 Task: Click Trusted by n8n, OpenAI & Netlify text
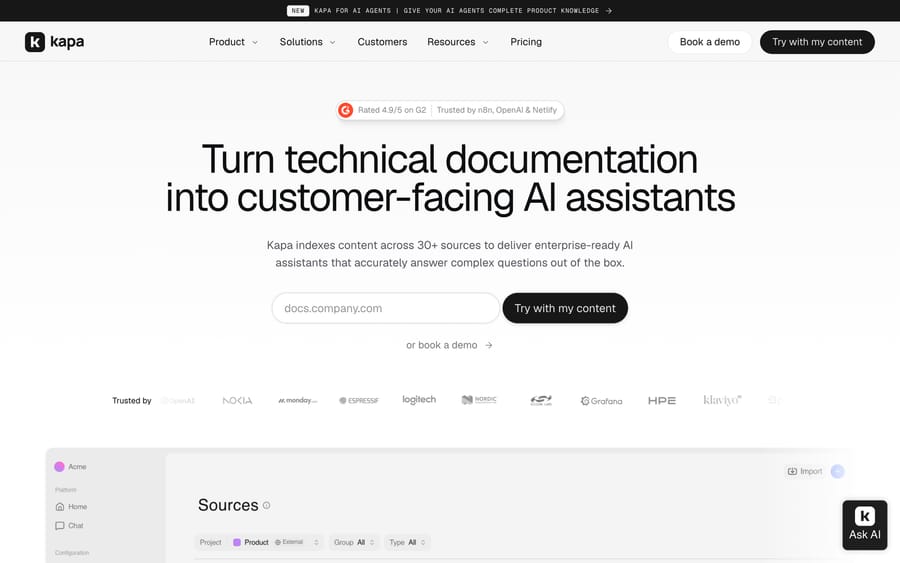point(496,110)
